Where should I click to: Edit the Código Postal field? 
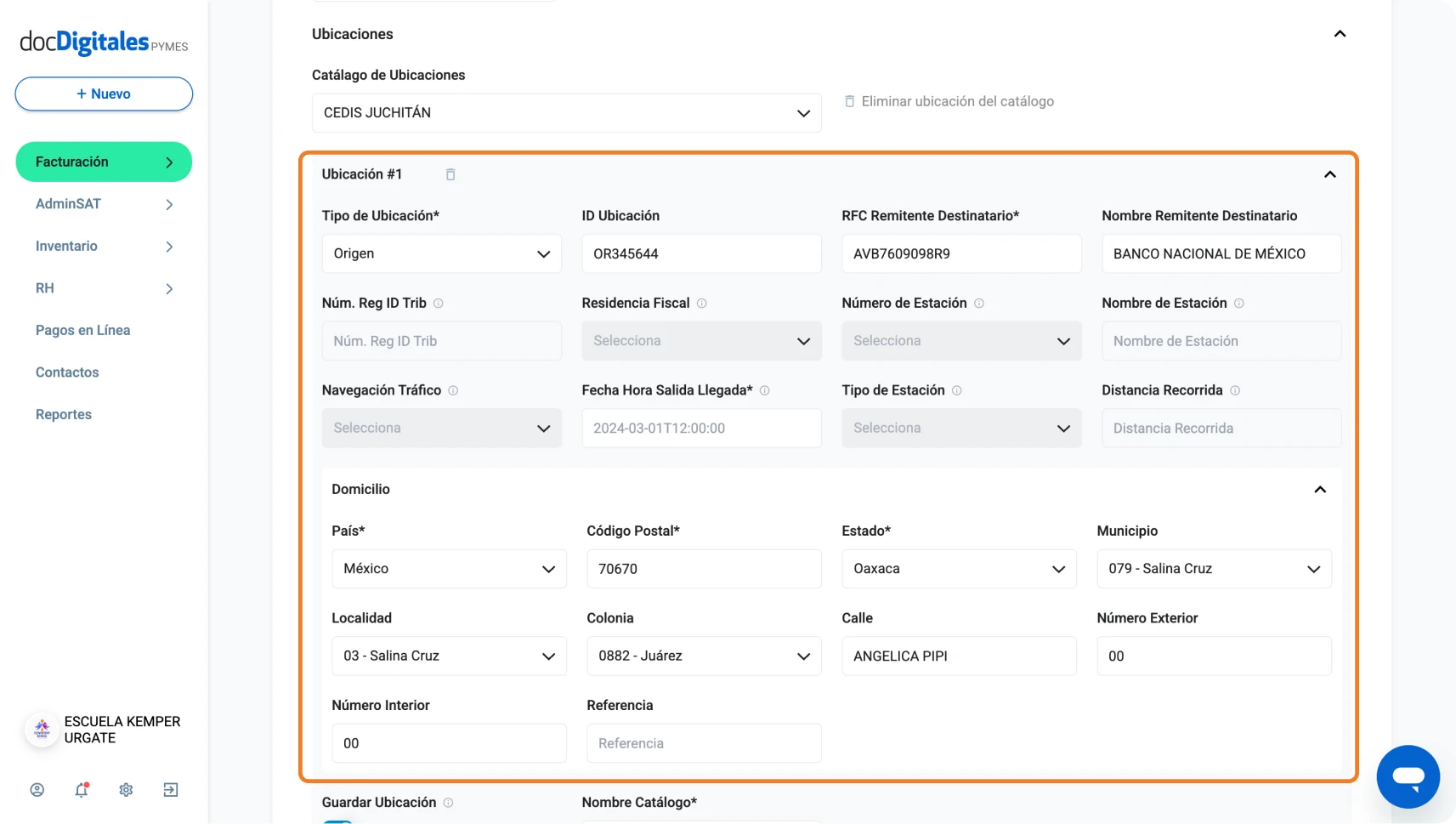705,569
